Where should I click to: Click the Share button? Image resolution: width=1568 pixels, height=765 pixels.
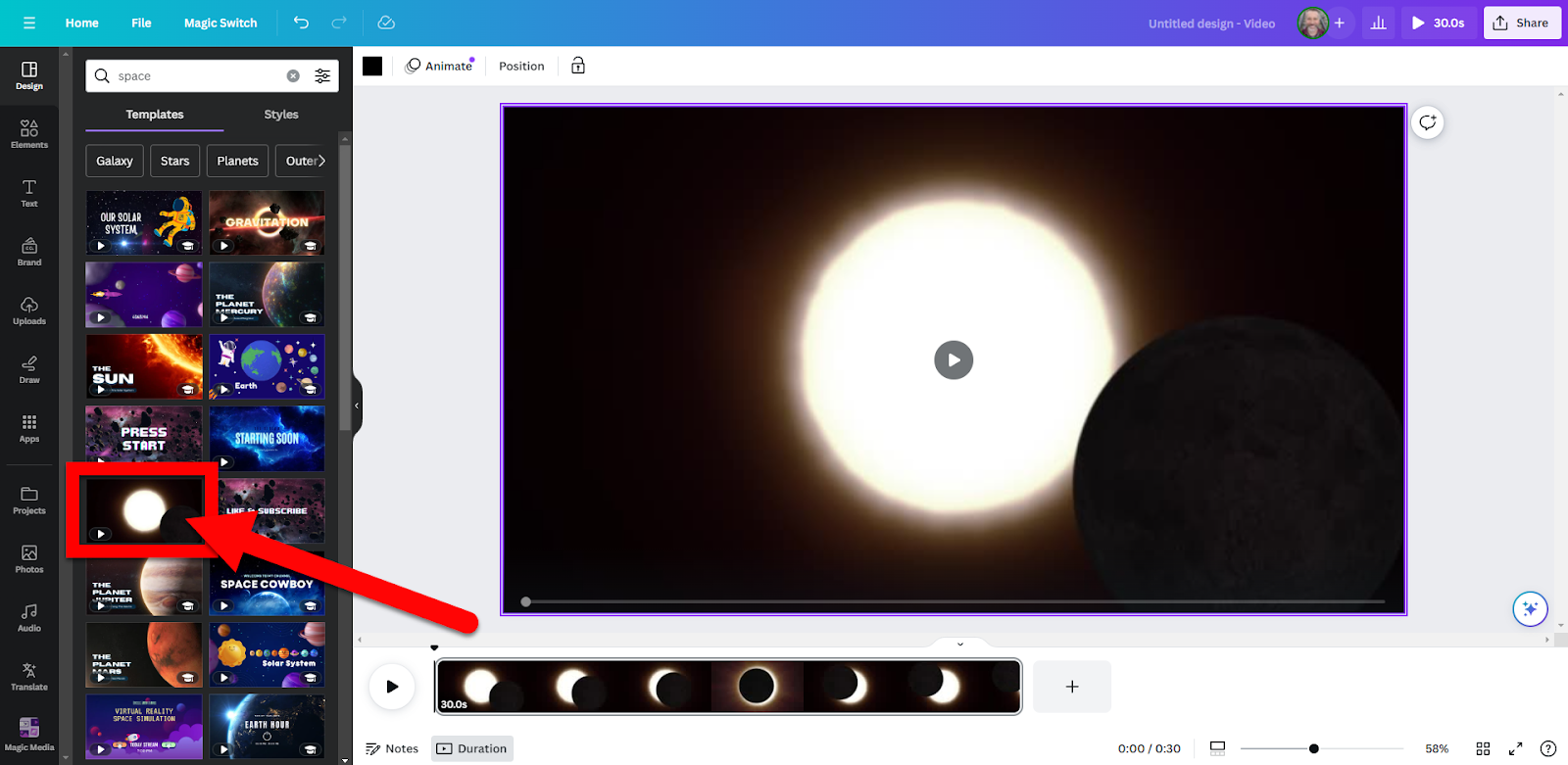pyautogui.click(x=1521, y=23)
